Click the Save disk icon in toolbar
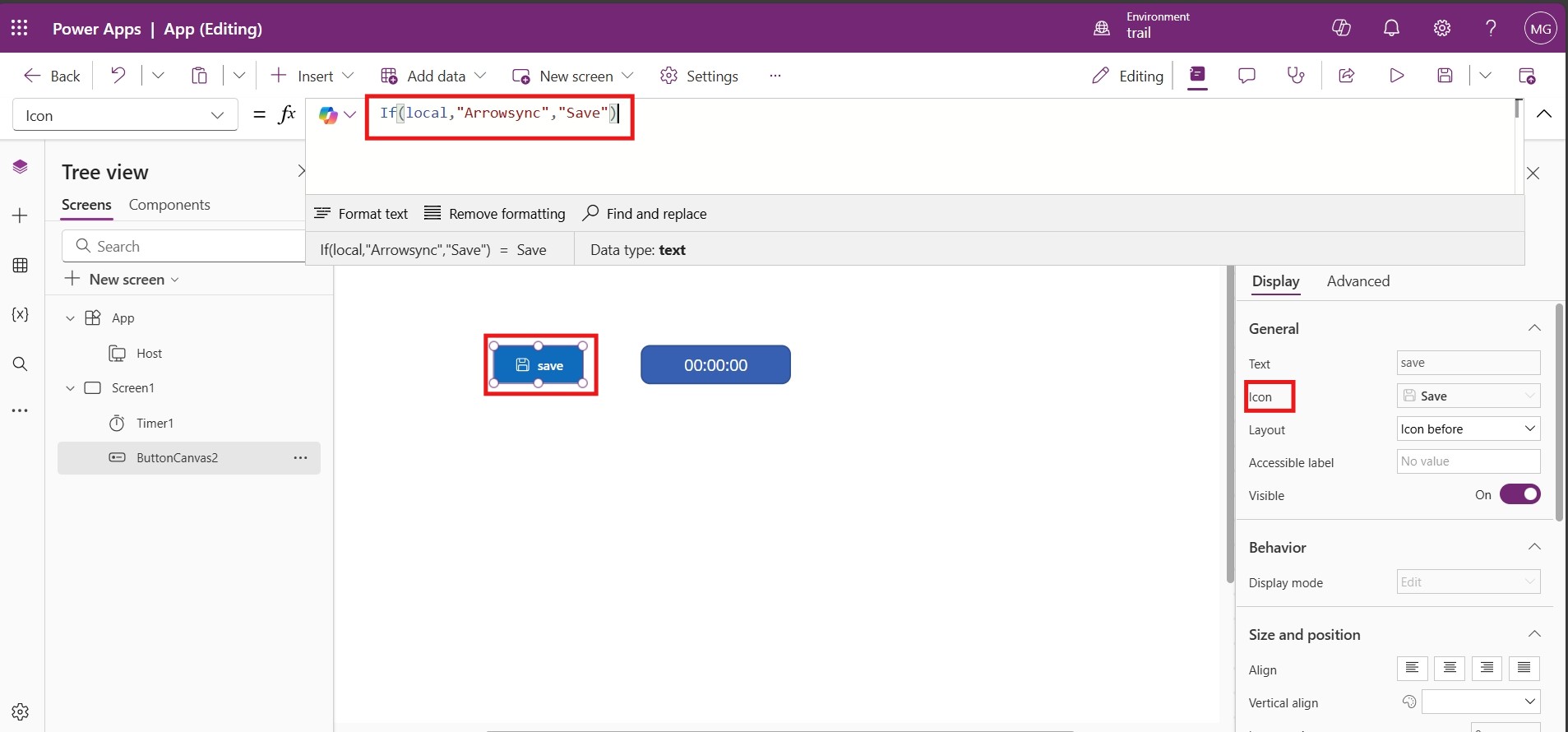Image resolution: width=1568 pixels, height=732 pixels. coord(1445,76)
